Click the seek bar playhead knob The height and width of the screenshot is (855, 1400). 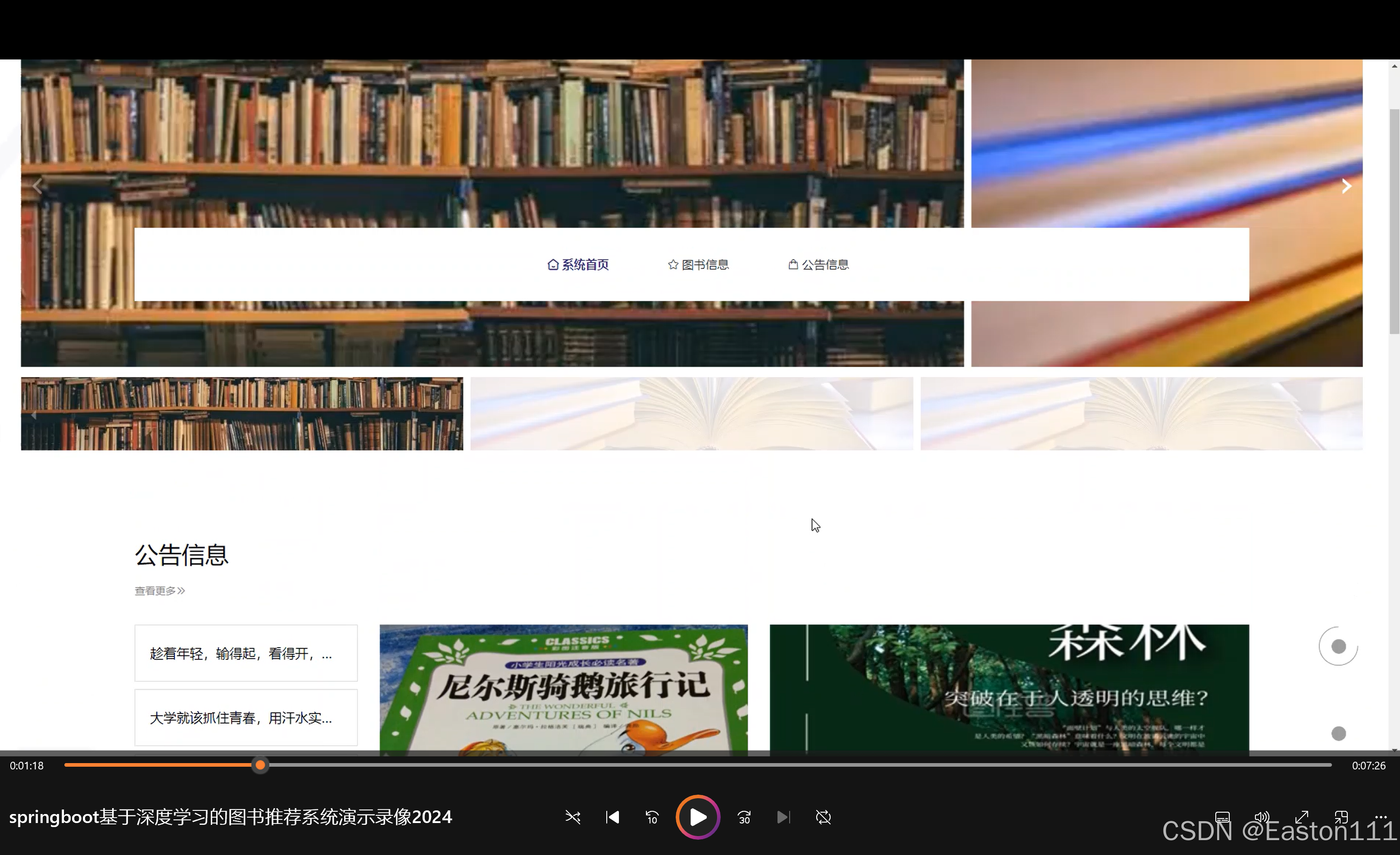260,765
